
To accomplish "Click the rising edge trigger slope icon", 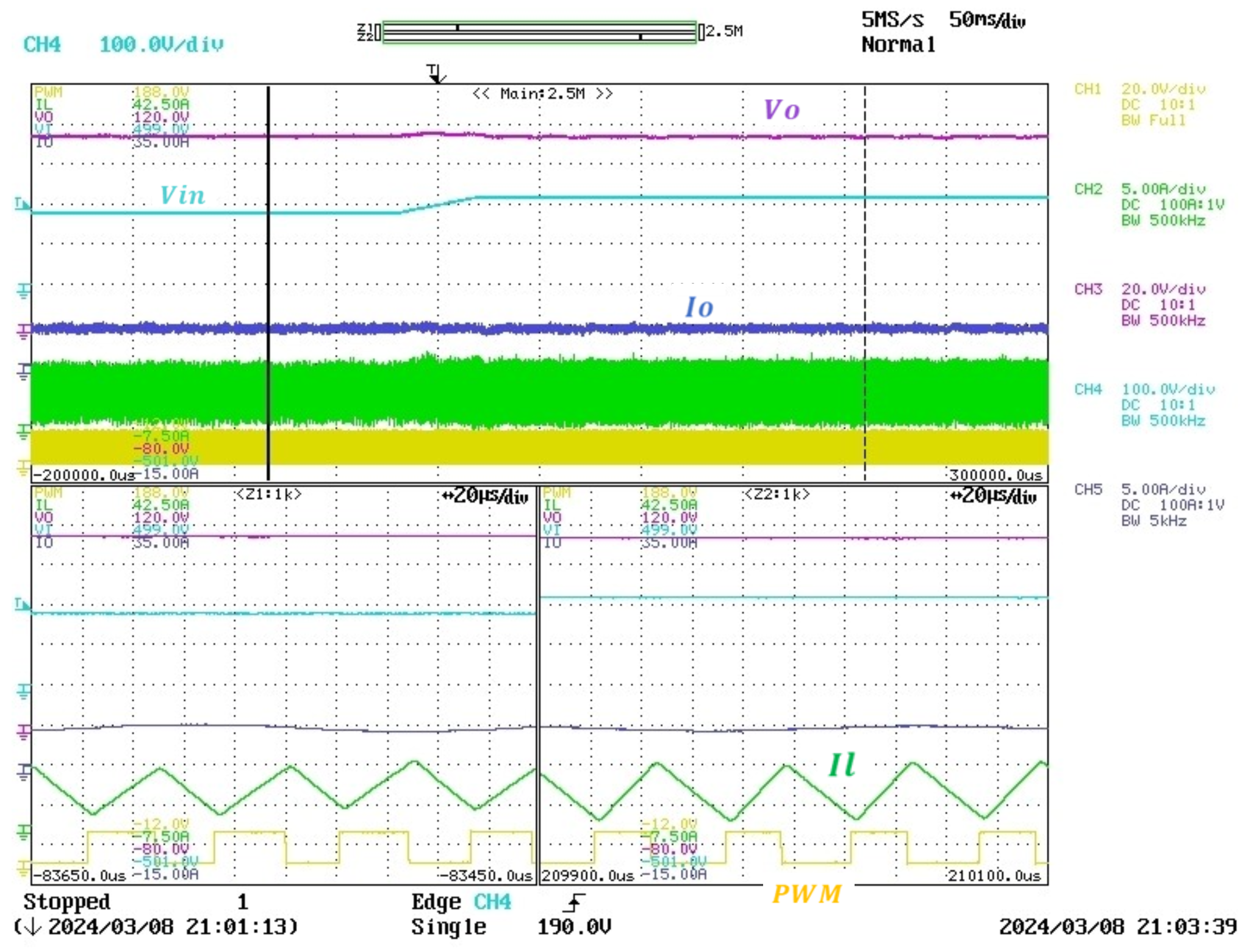I will pos(573,903).
